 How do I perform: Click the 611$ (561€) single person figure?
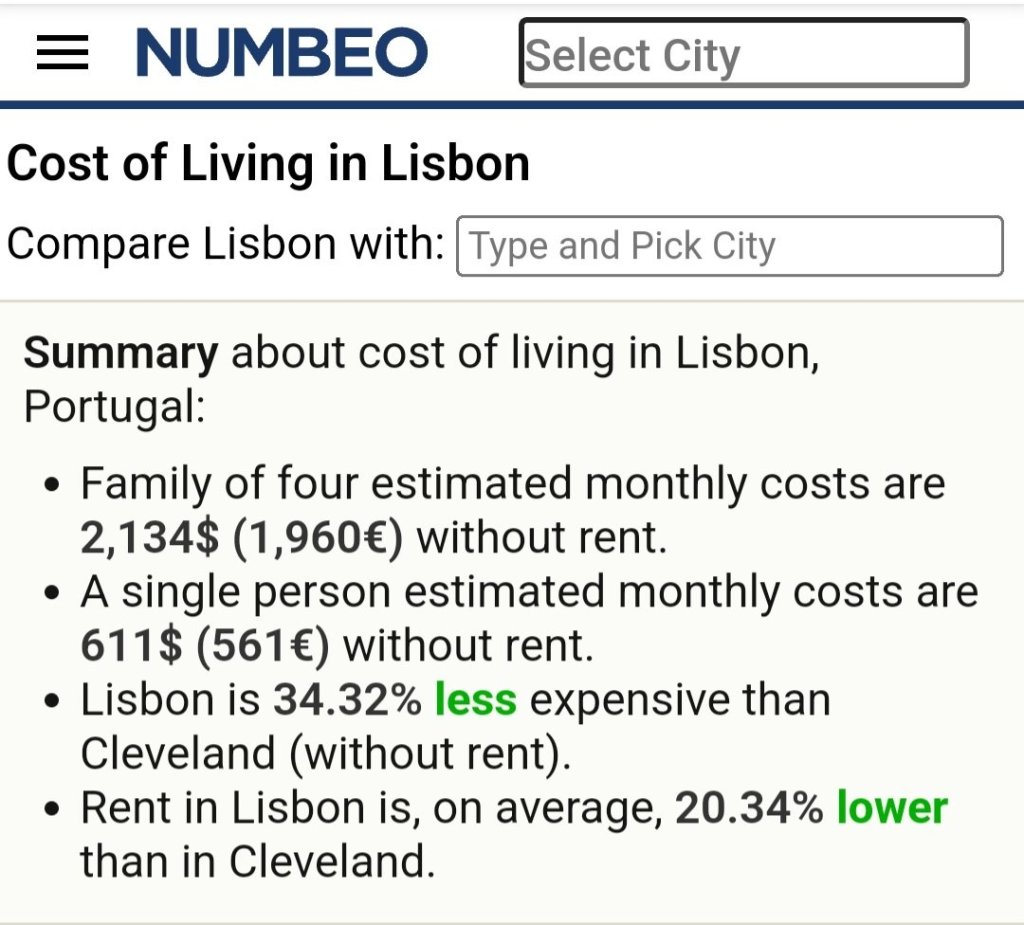click(x=205, y=646)
